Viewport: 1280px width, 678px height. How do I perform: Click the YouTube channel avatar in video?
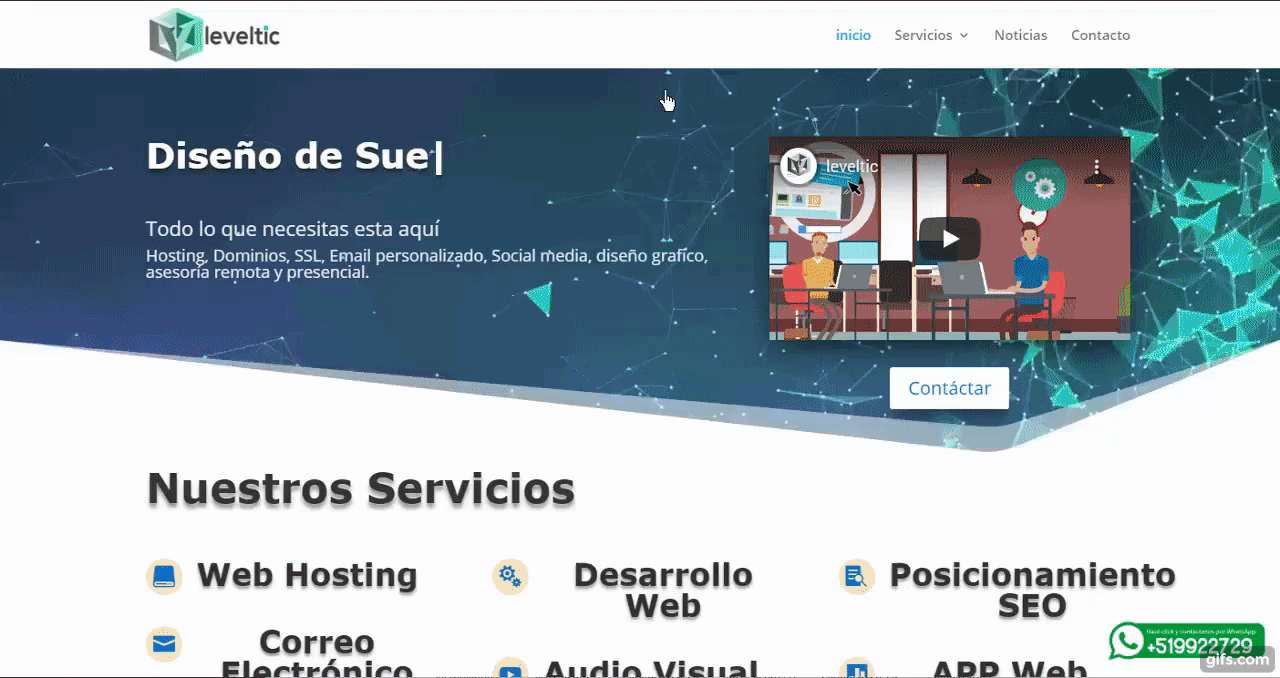(798, 166)
